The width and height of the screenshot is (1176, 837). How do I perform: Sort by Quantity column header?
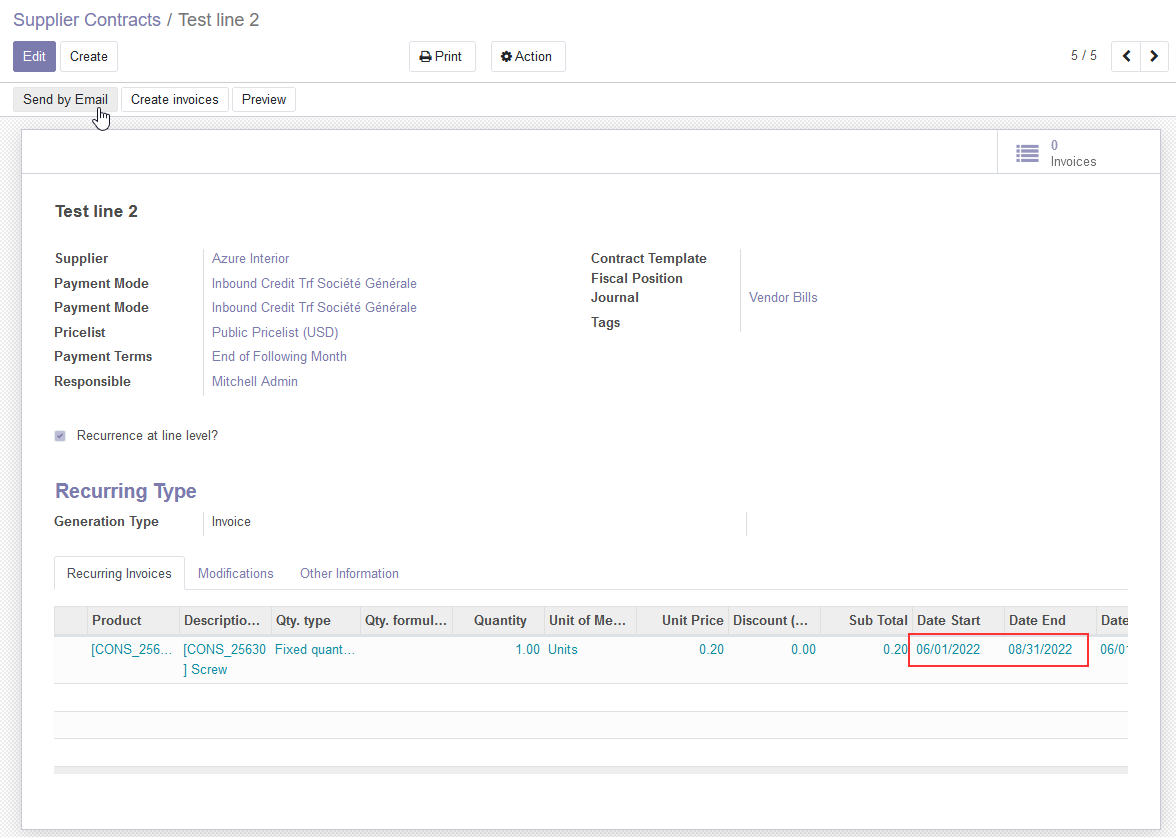[499, 620]
